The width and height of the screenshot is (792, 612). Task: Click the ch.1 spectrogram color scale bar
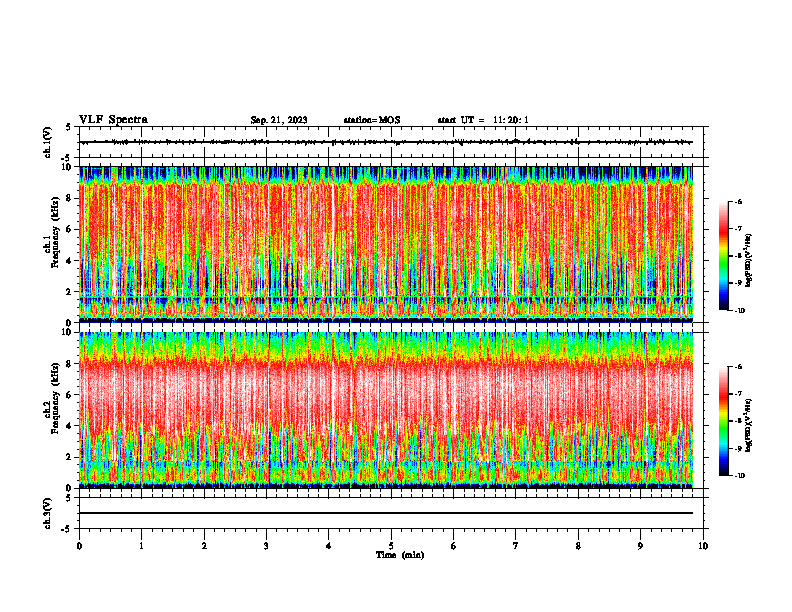click(723, 256)
